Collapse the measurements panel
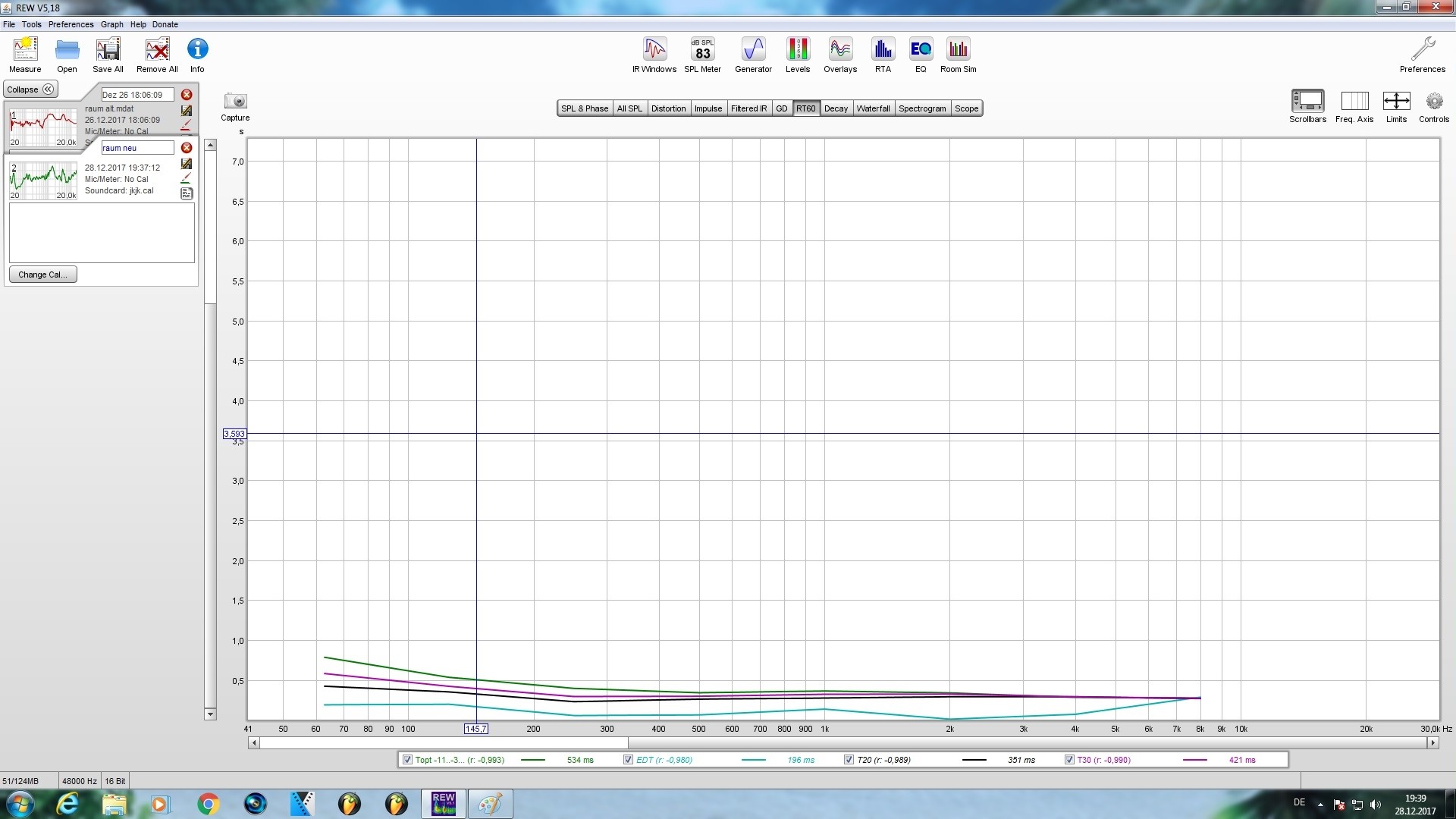 [x=30, y=89]
